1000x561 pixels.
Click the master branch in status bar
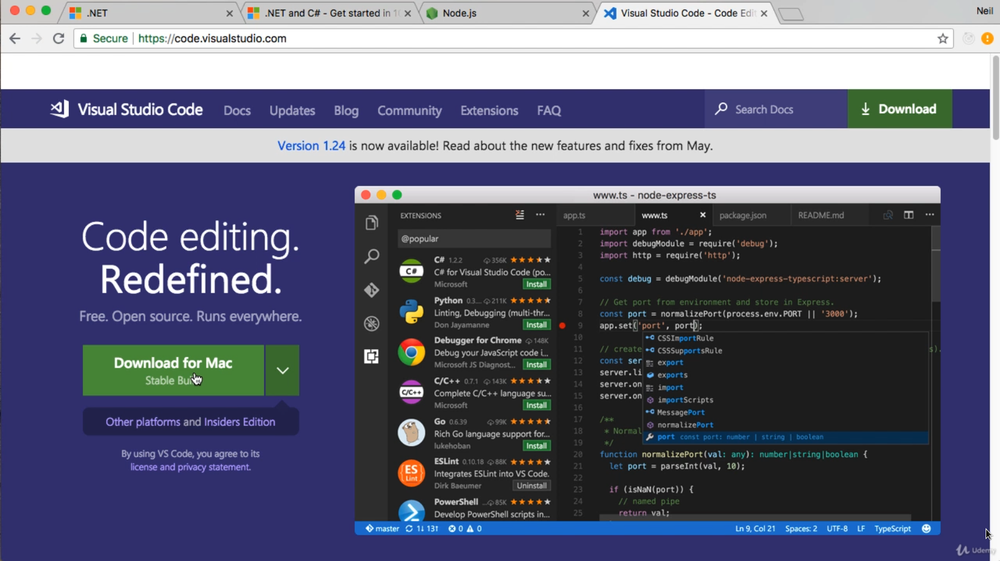[x=382, y=528]
